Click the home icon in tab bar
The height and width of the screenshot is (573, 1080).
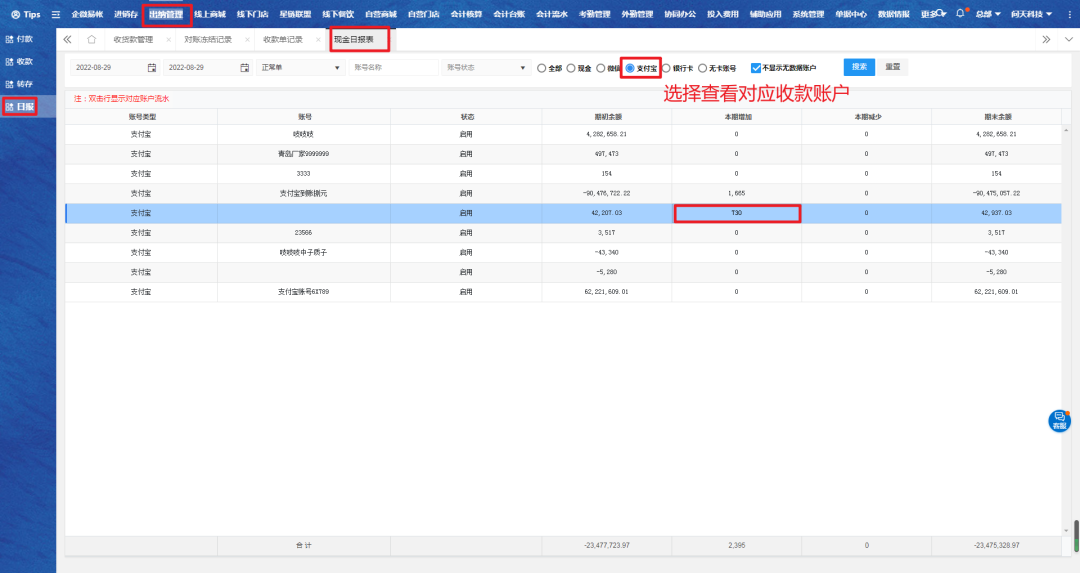(x=92, y=40)
